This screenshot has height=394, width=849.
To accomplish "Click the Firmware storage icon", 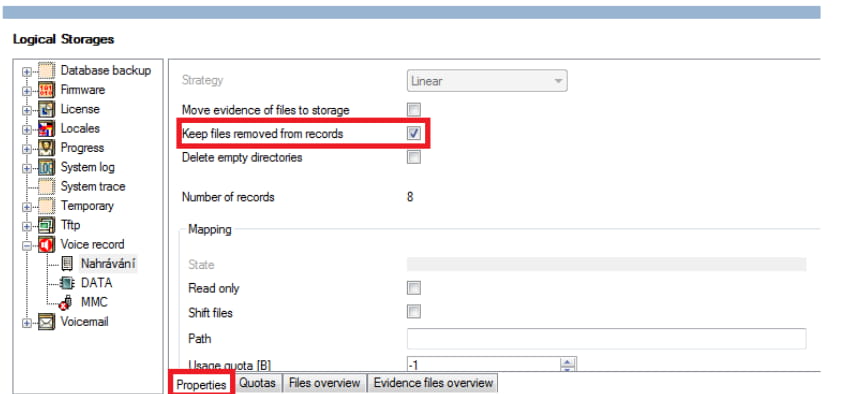I will [x=47, y=90].
